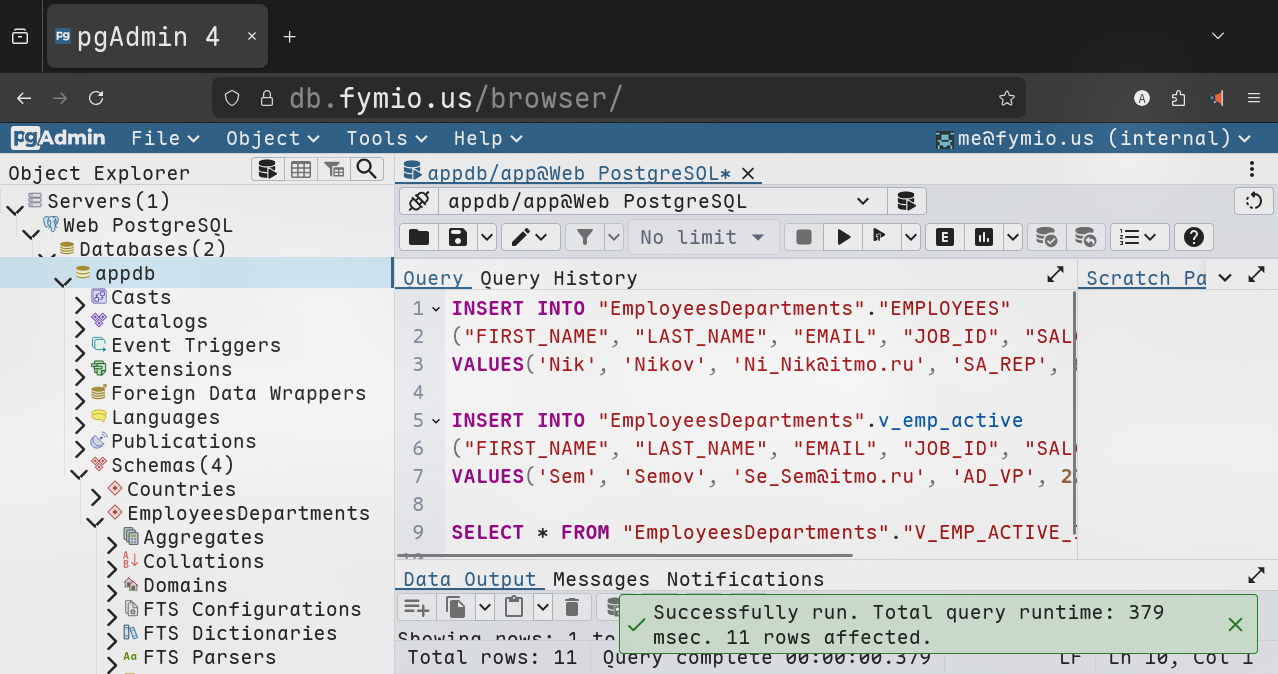Open the me@fymio.us user account menu
Image resolution: width=1278 pixels, height=674 pixels.
1093,138
